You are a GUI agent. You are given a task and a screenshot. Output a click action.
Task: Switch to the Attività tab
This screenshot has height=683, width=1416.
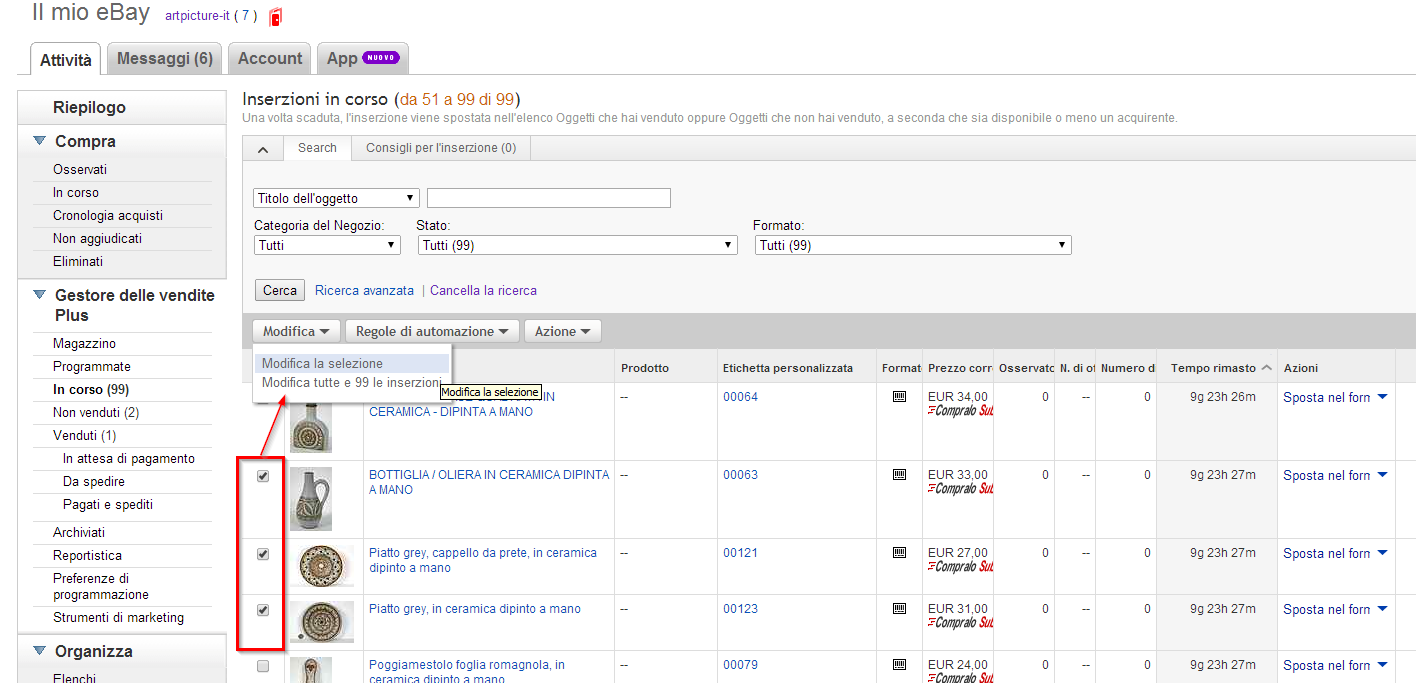[x=66, y=59]
